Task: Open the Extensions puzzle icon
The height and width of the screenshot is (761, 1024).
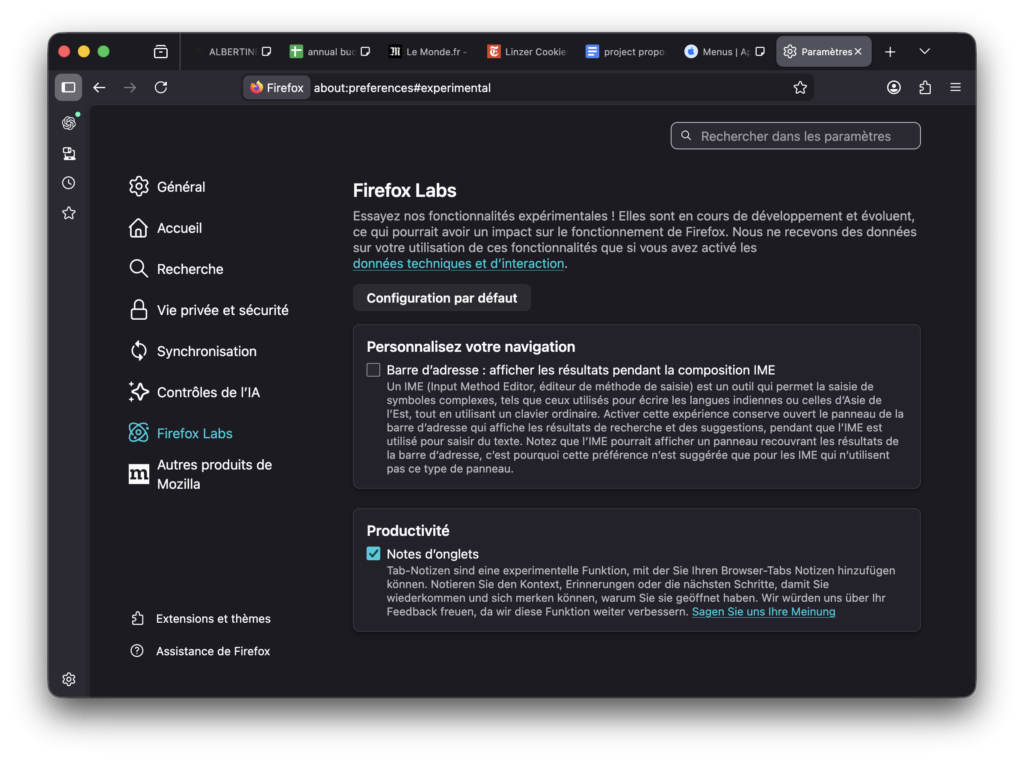Action: point(925,87)
